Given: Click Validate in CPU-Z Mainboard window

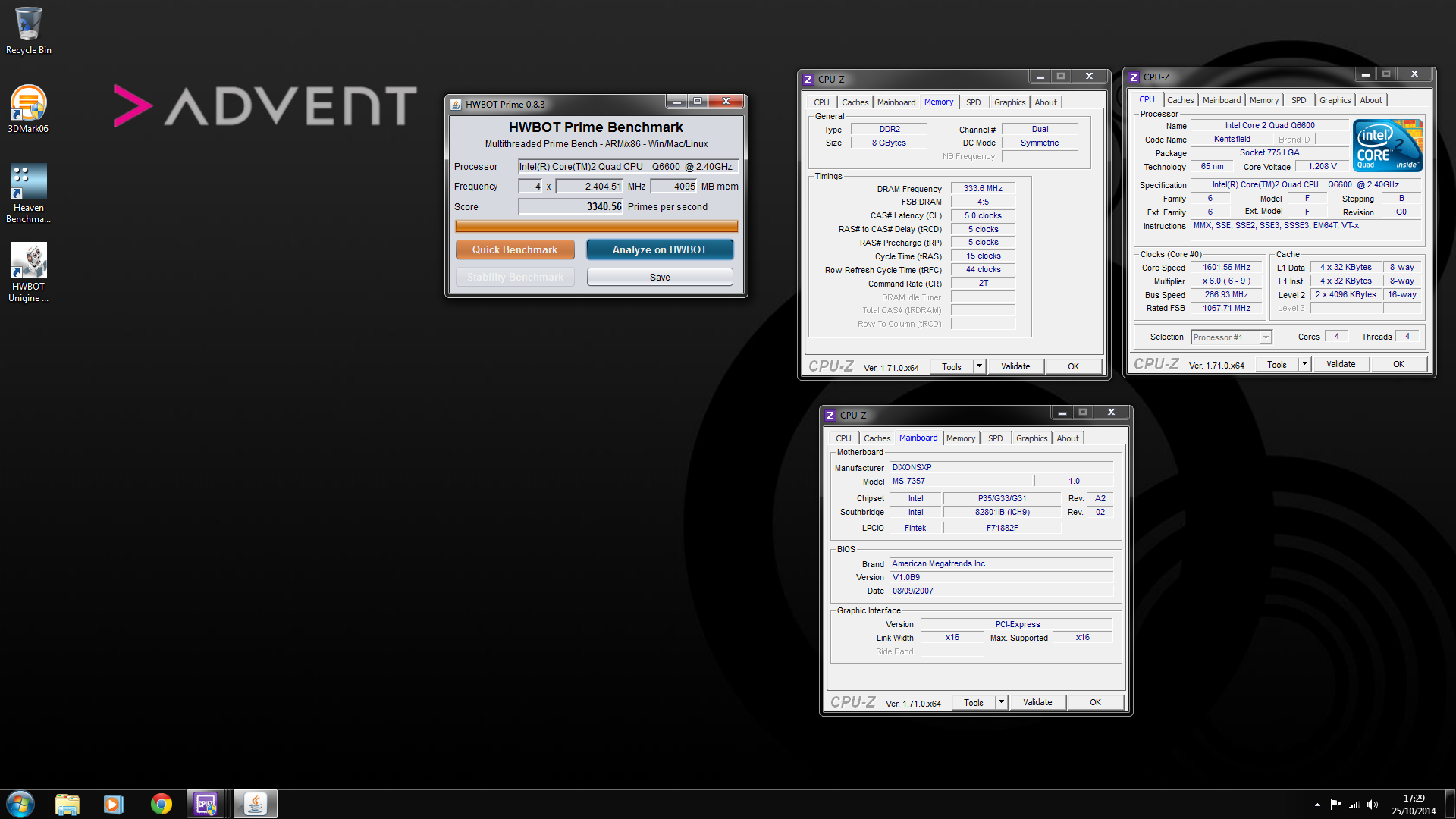Looking at the screenshot, I should point(1037,703).
